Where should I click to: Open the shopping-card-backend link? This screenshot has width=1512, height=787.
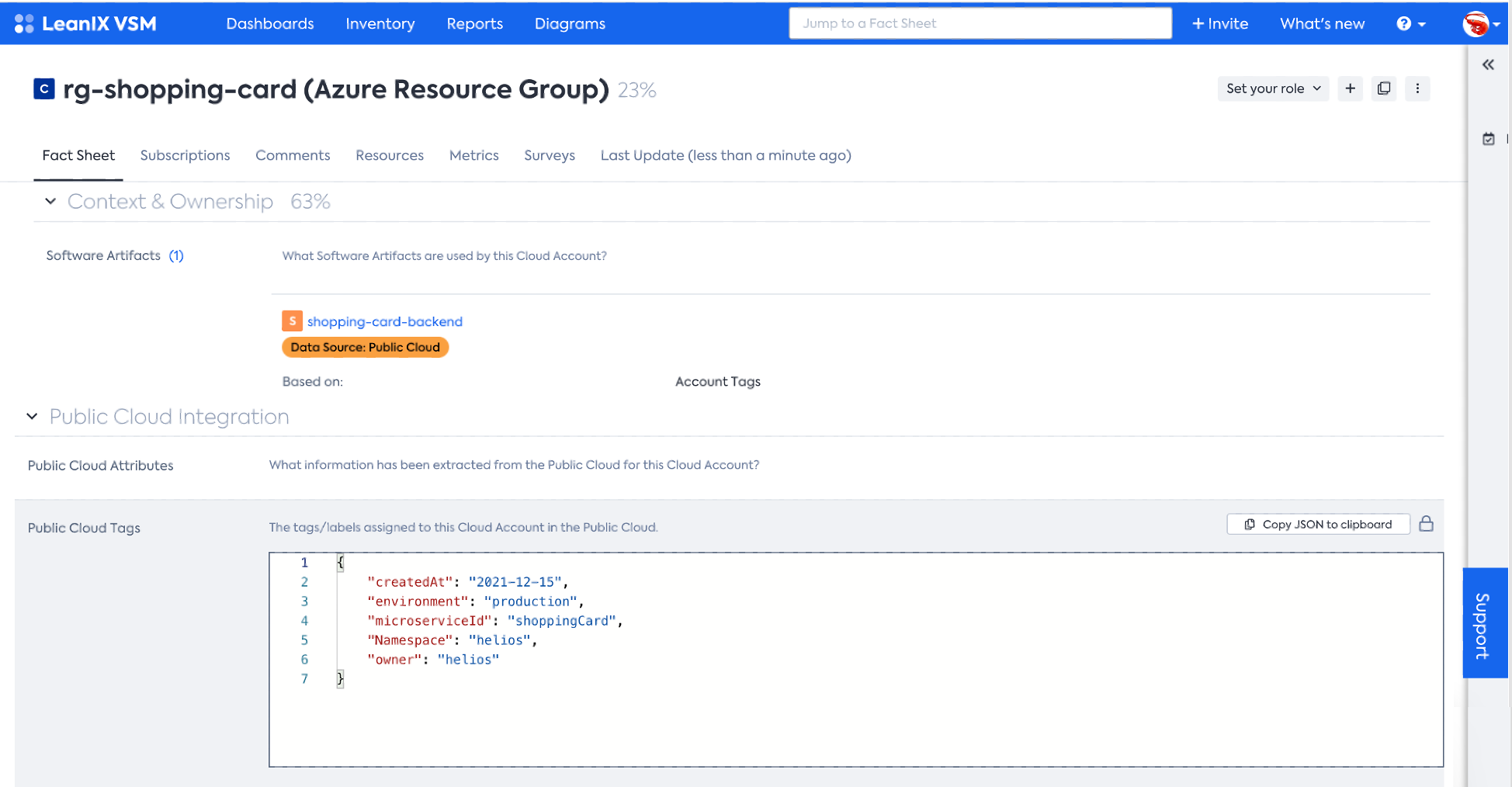385,321
